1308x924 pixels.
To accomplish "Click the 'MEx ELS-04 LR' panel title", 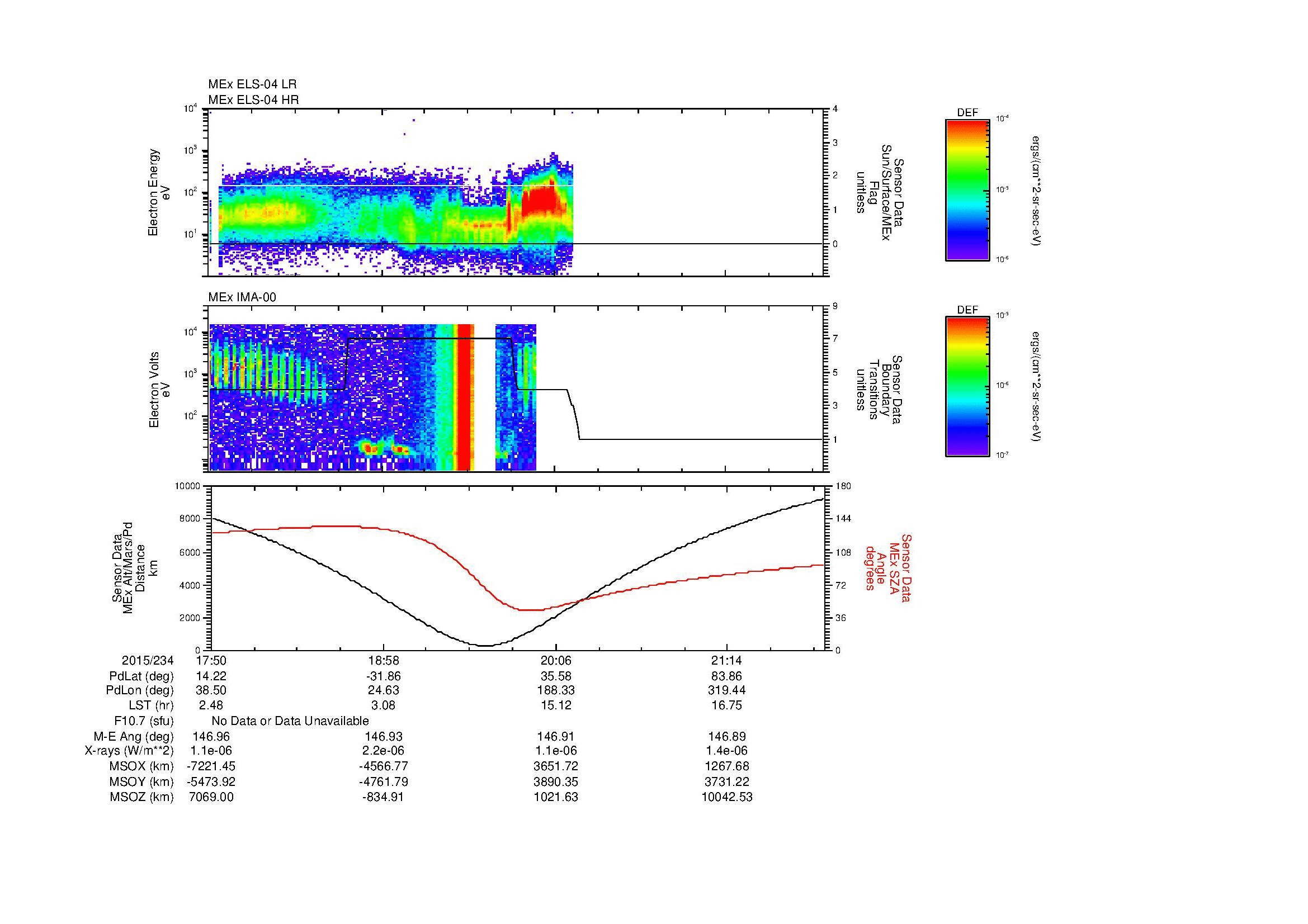I will (252, 84).
